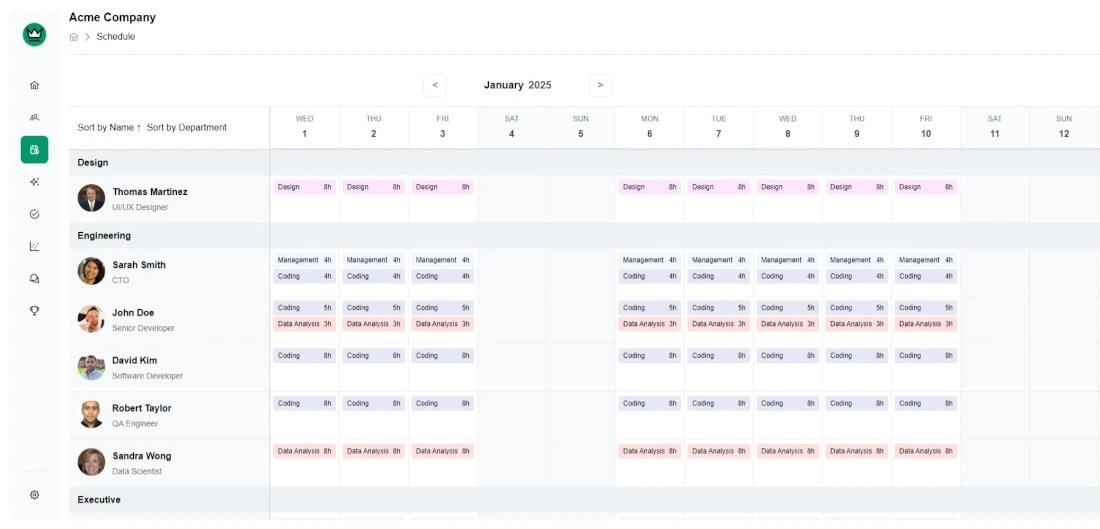The height and width of the screenshot is (529, 1100).
Task: Click the Data Scientist role text
Action: click(138, 471)
